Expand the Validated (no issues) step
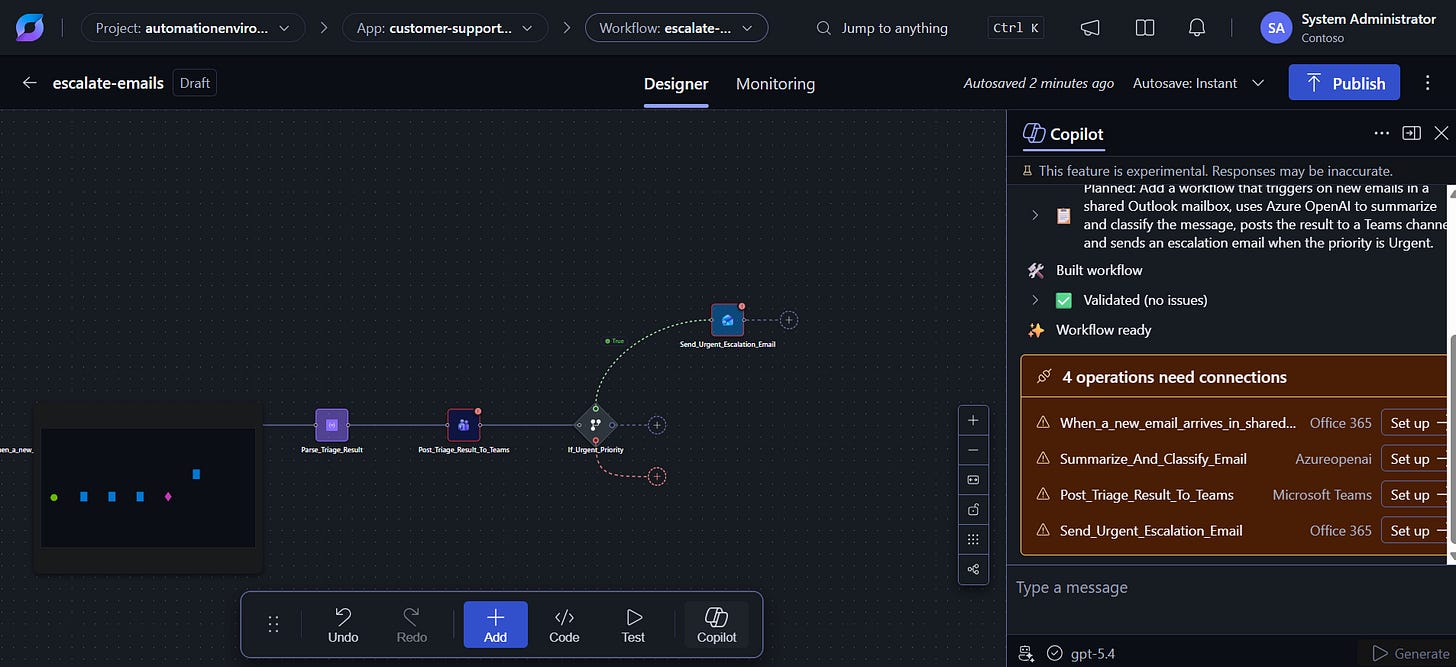 (x=1035, y=300)
